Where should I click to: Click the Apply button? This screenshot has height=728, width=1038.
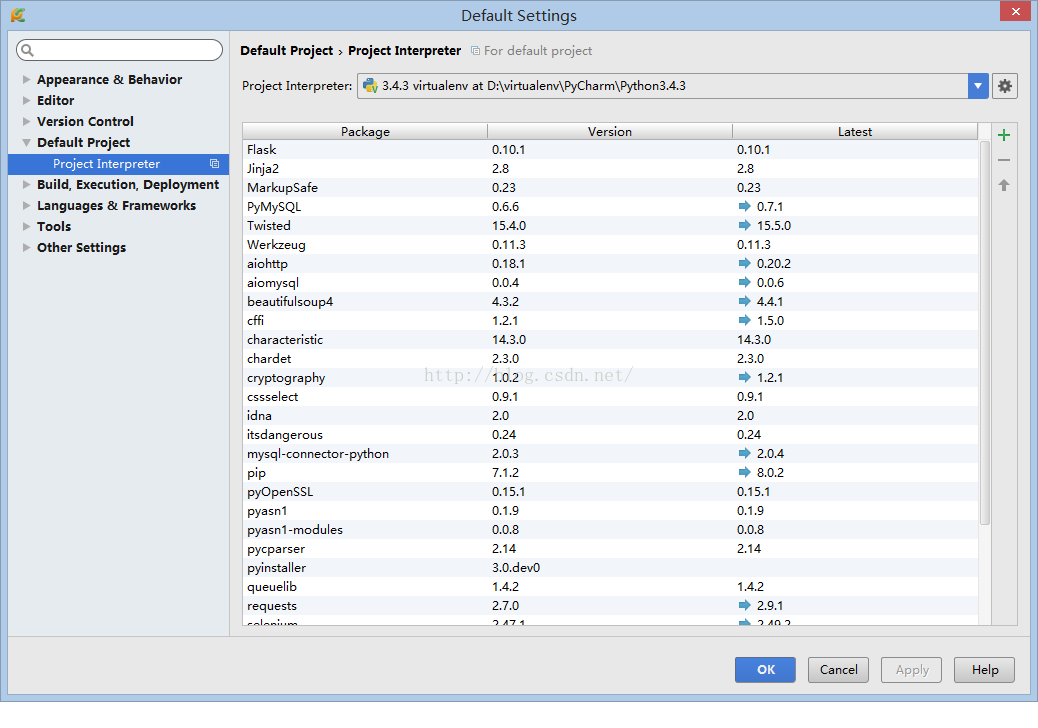pyautogui.click(x=912, y=670)
